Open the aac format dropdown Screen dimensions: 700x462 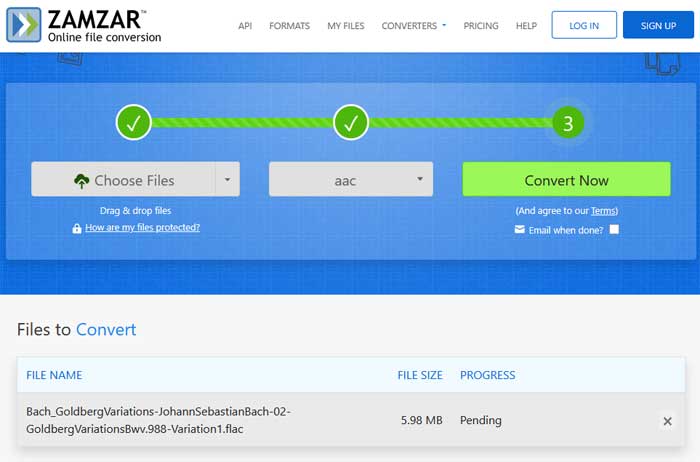[351, 179]
